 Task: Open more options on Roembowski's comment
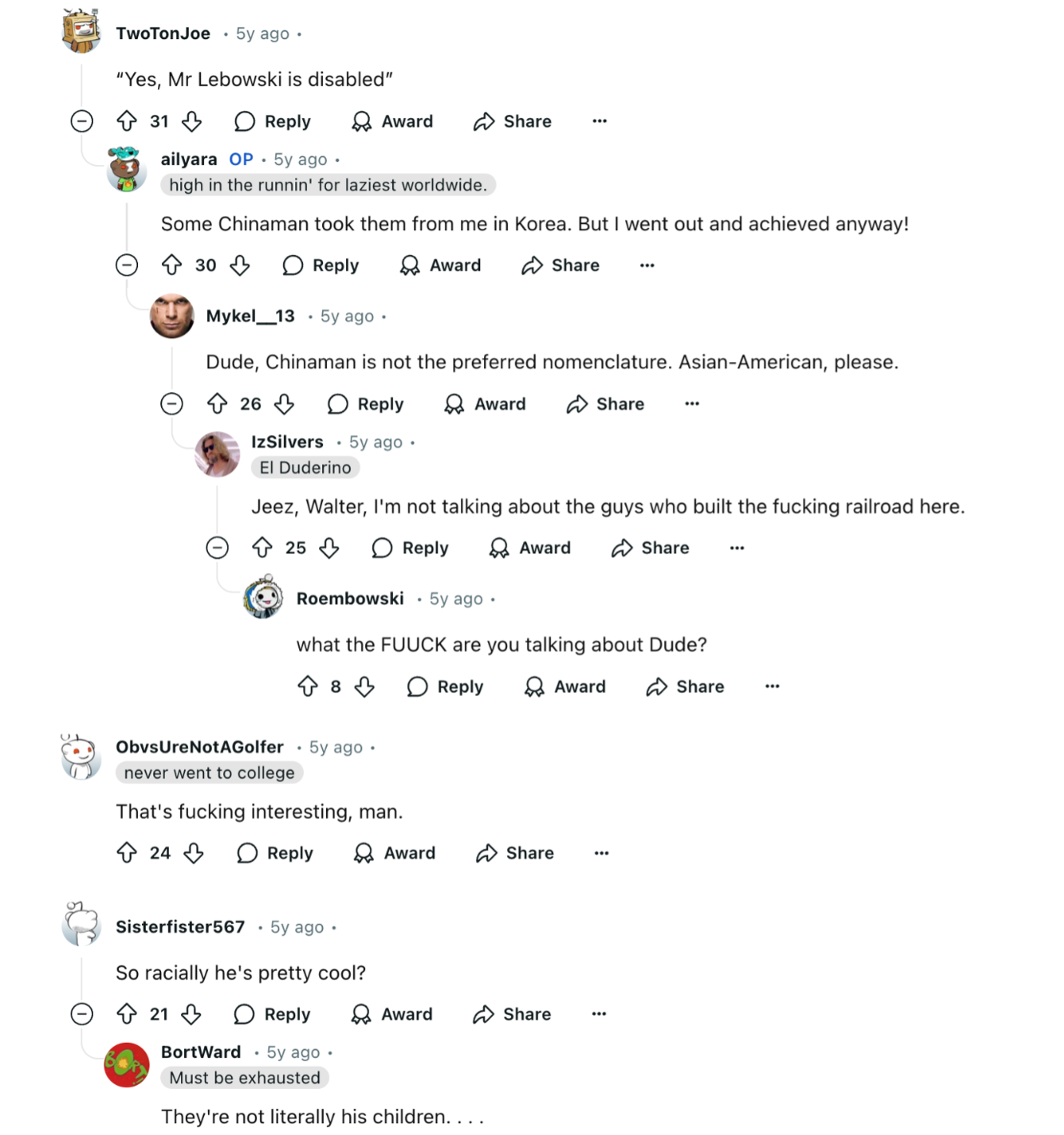(x=772, y=687)
